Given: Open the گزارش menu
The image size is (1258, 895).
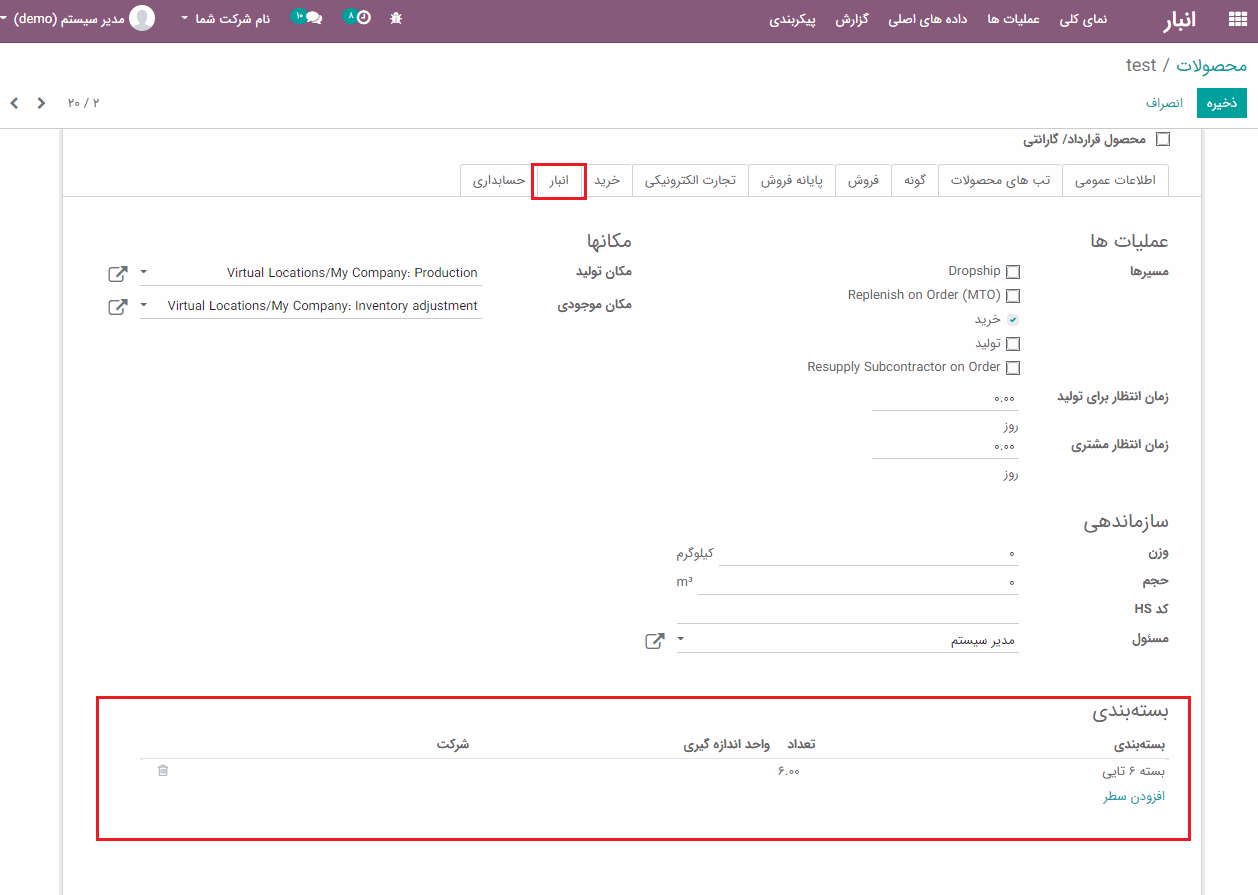Looking at the screenshot, I should [x=851, y=20].
